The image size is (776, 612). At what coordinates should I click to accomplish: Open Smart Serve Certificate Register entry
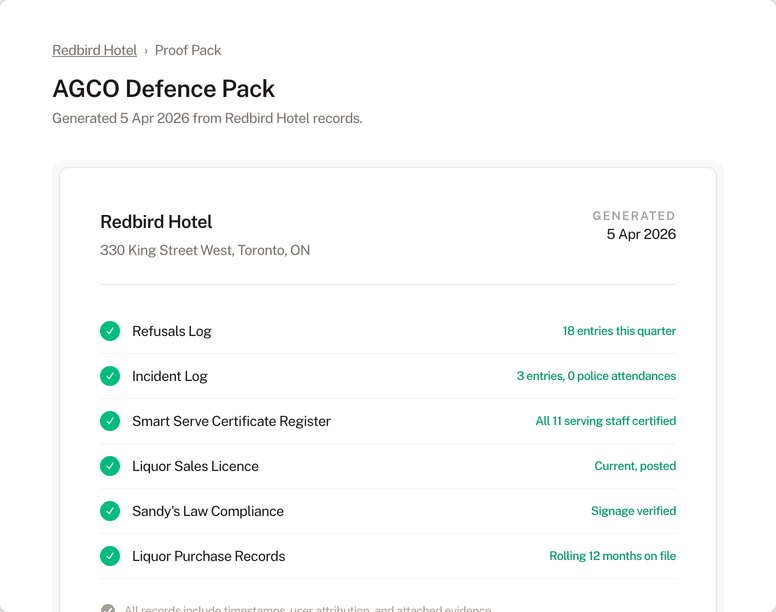(x=231, y=421)
